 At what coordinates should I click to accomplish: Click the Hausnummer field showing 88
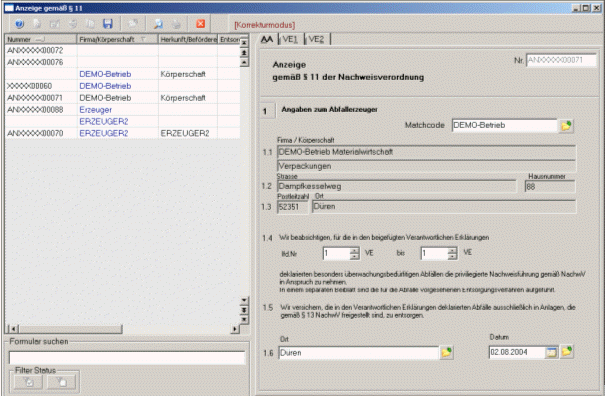tap(550, 187)
